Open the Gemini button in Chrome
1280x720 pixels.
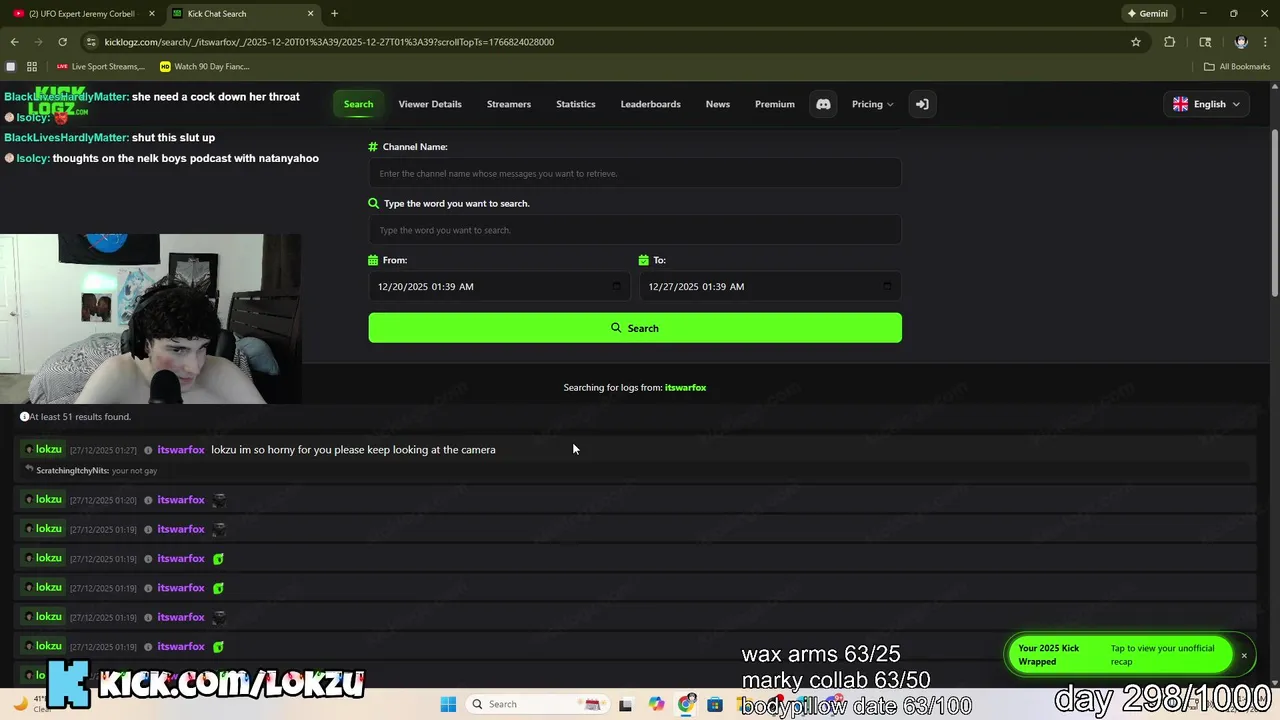coord(1147,14)
